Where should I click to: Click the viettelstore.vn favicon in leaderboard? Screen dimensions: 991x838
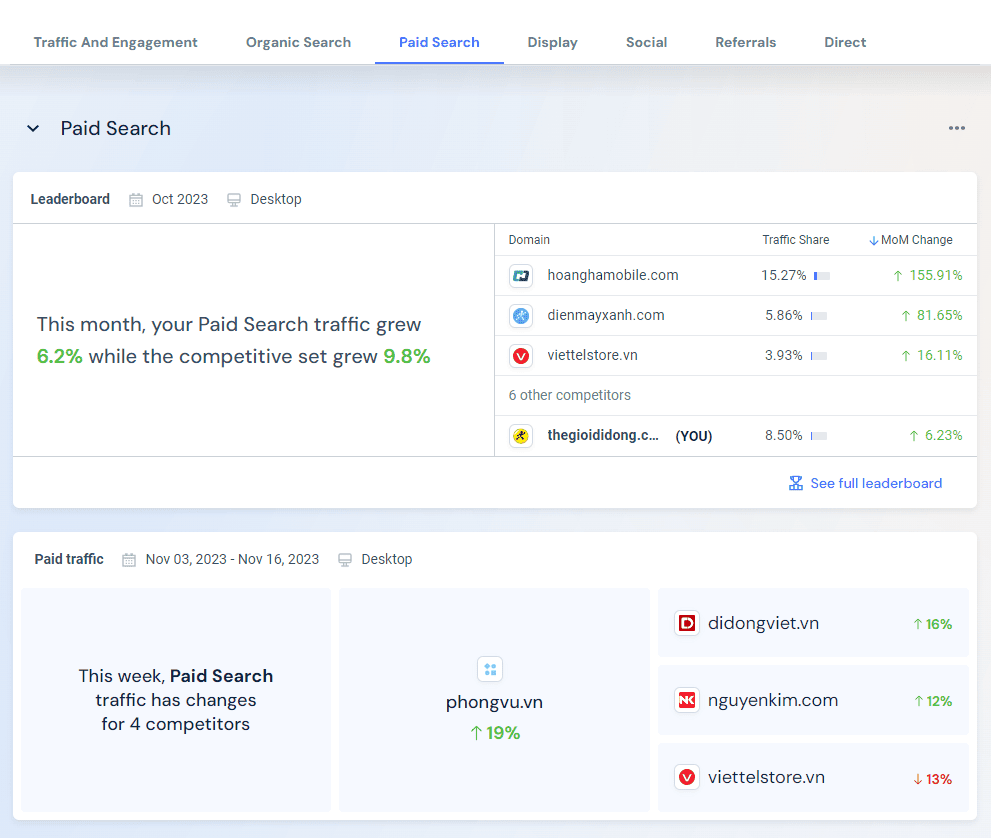521,356
